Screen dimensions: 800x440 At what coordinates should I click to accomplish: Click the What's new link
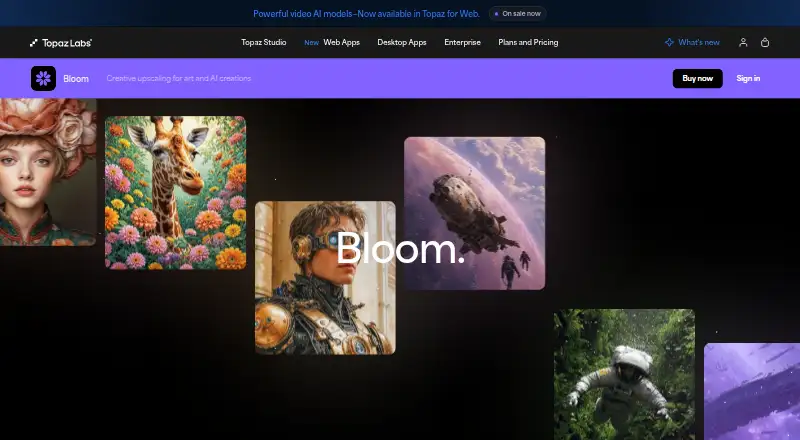[x=698, y=42]
